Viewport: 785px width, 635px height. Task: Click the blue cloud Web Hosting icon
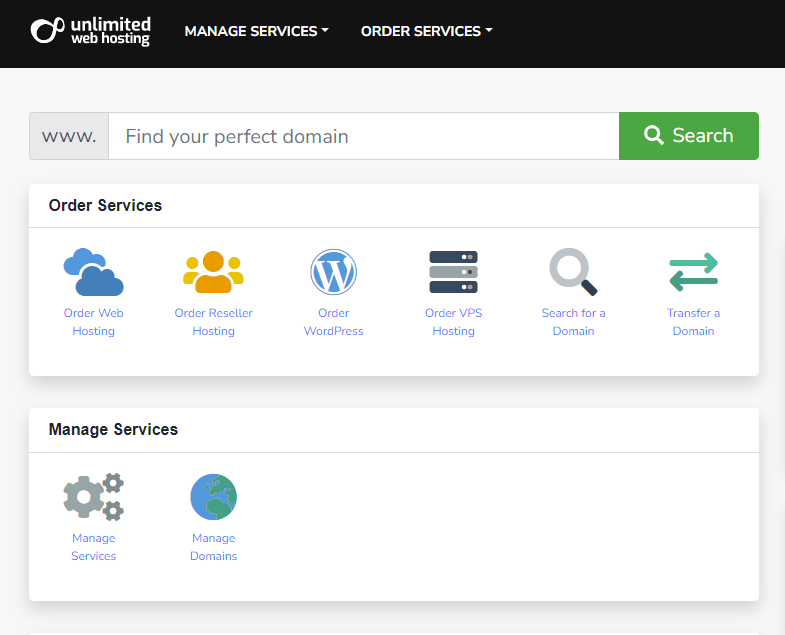pos(94,272)
